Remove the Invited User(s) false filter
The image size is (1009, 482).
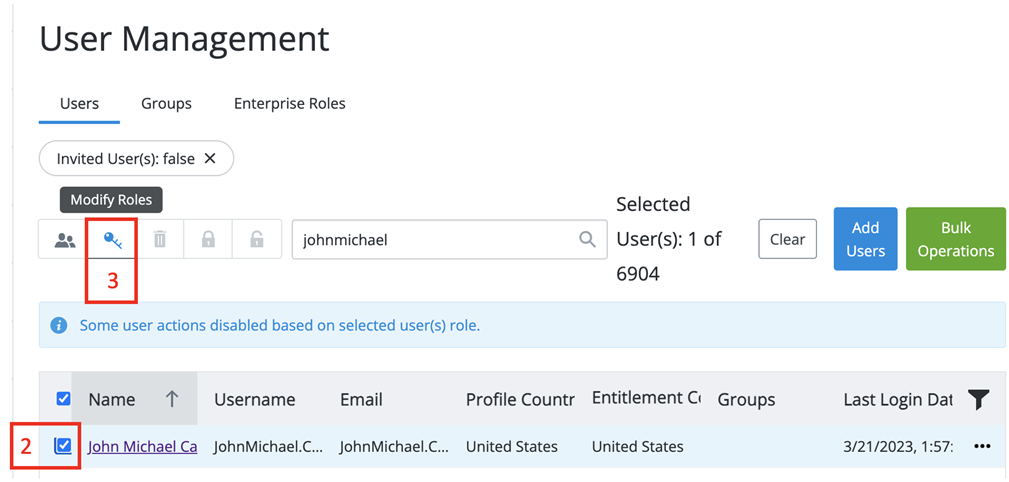(x=210, y=158)
